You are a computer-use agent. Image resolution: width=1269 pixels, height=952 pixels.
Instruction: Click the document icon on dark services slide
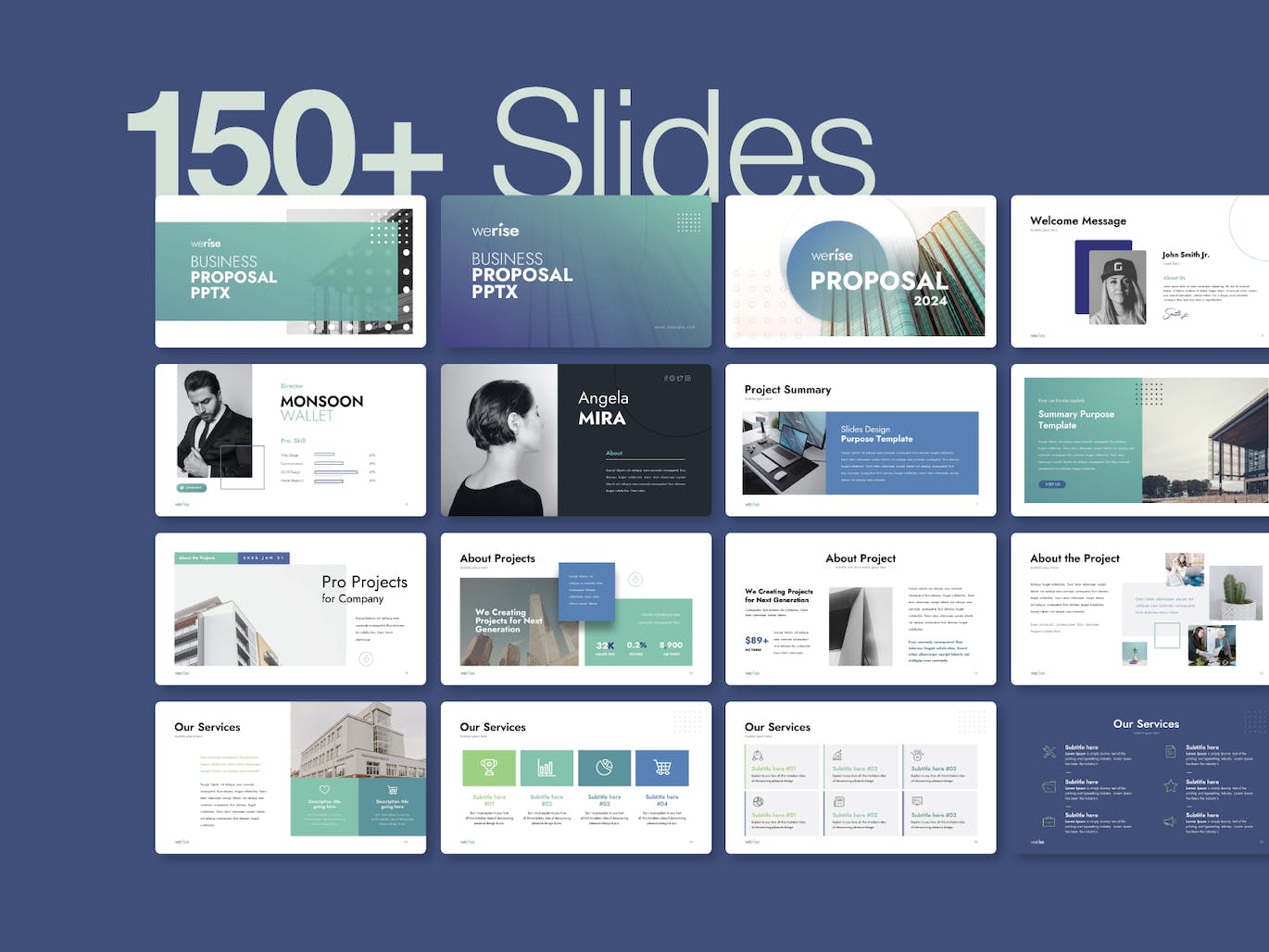point(1171,752)
